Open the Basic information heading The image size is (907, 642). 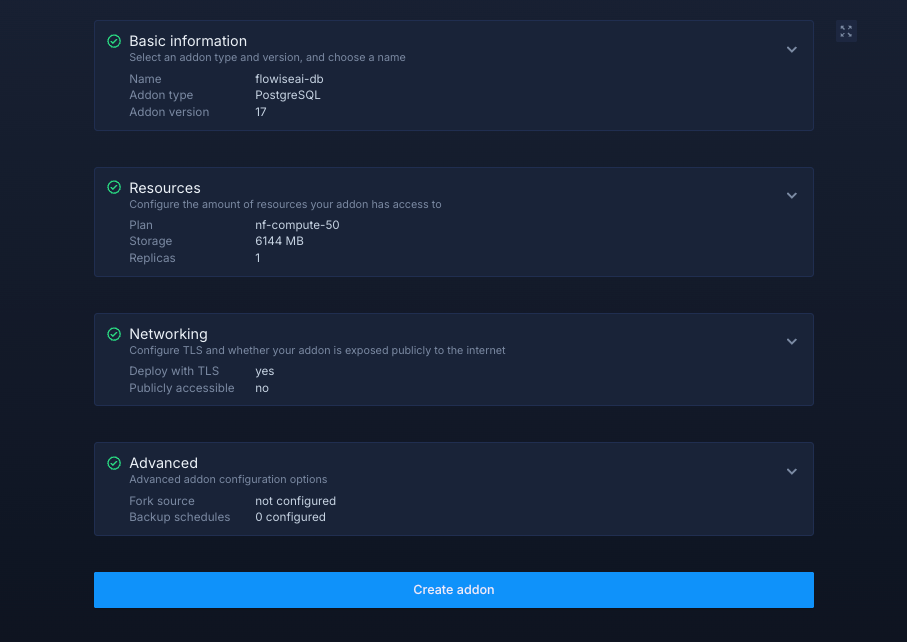[x=188, y=41]
